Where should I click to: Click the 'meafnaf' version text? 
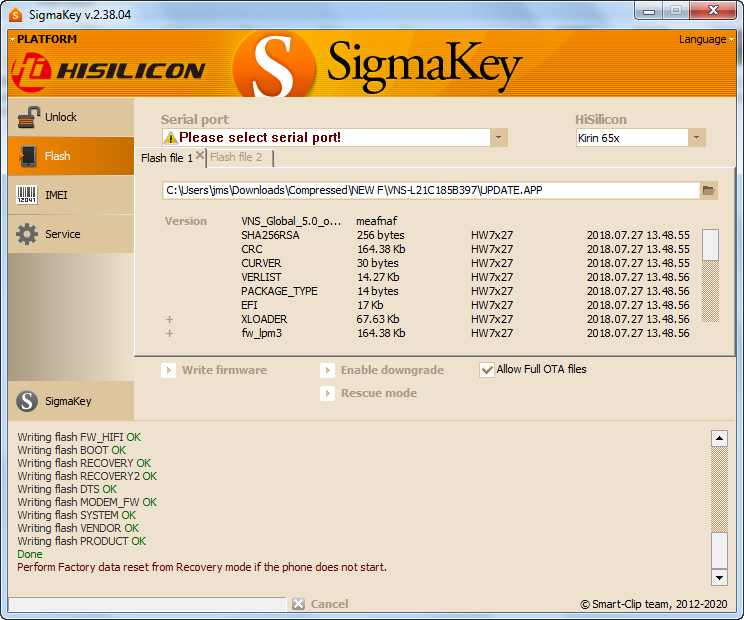point(377,221)
